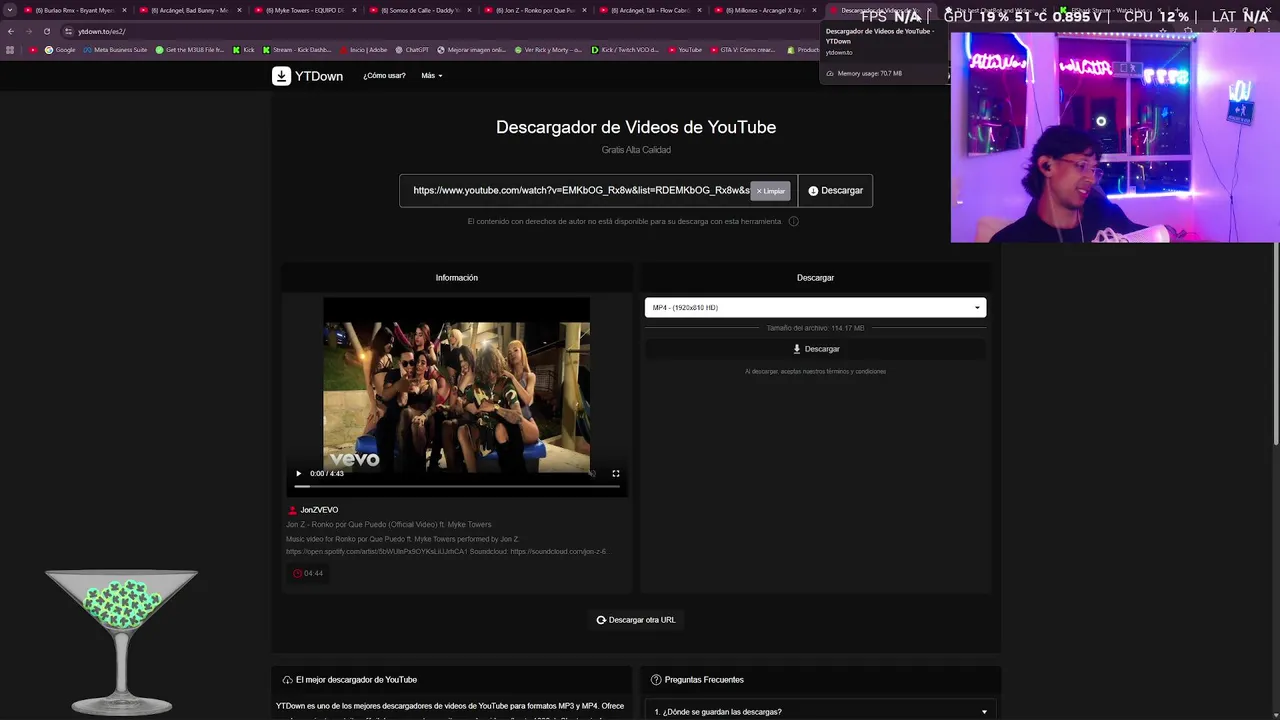This screenshot has height=720, width=1280.
Task: Click the Descargar button under file size
Action: point(815,349)
